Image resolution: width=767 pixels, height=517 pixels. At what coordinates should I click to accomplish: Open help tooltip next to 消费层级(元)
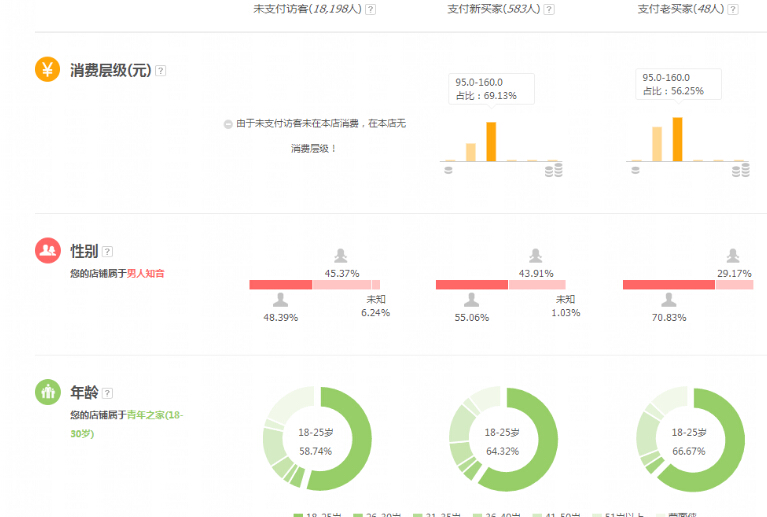click(x=161, y=71)
